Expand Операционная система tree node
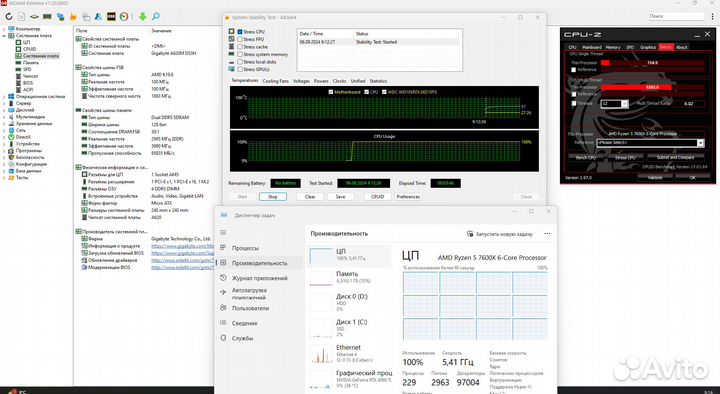 click(5, 97)
